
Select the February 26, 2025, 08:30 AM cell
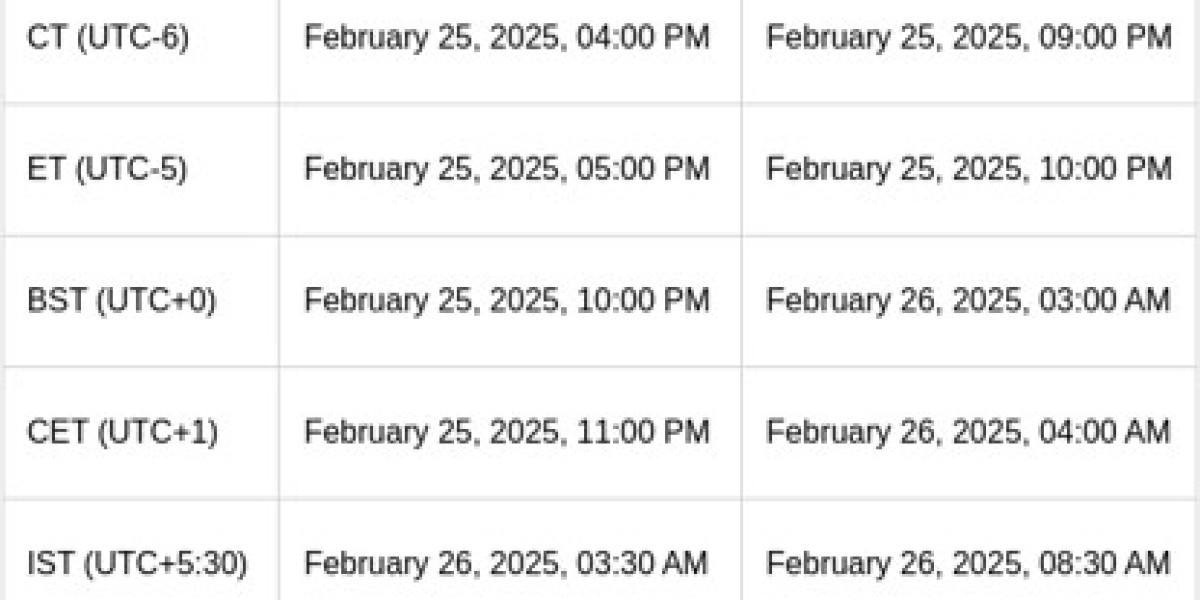coord(968,563)
